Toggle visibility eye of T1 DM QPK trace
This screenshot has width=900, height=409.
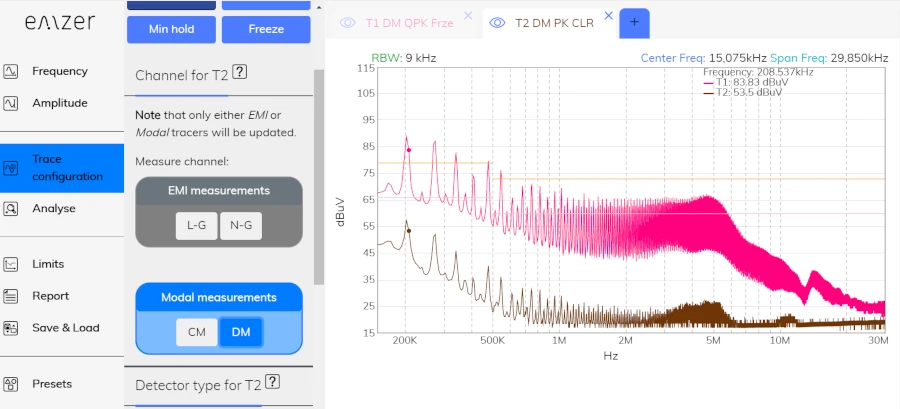[x=348, y=23]
